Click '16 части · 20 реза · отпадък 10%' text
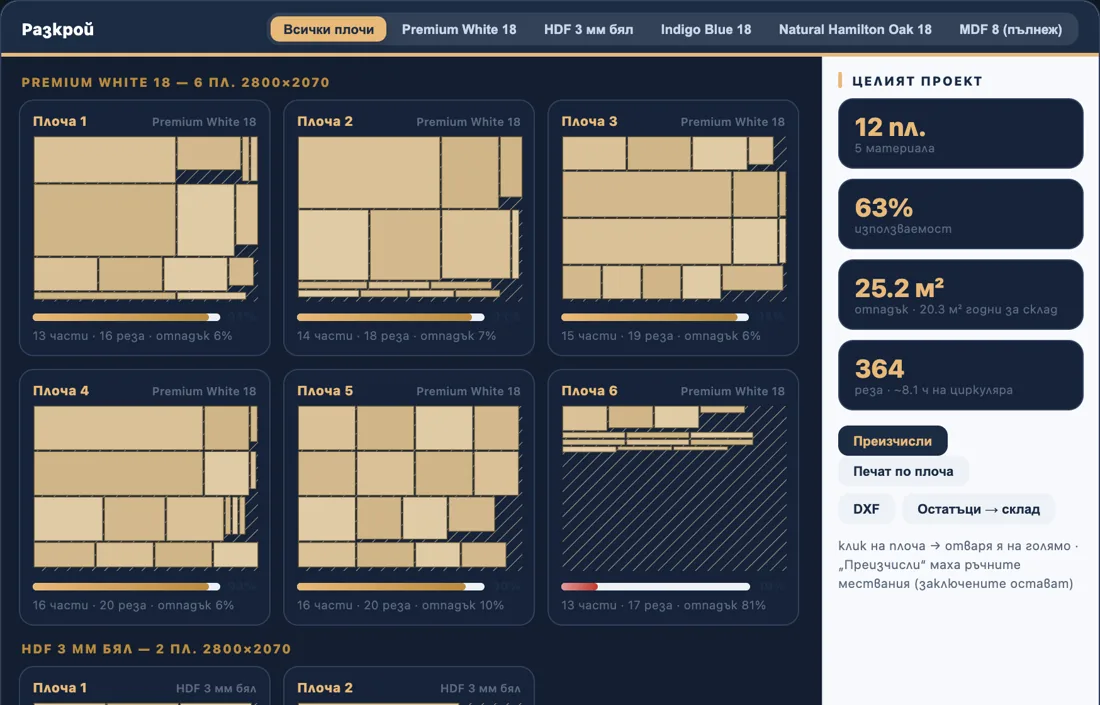Screen dimensions: 1100x705 [x=401, y=605]
